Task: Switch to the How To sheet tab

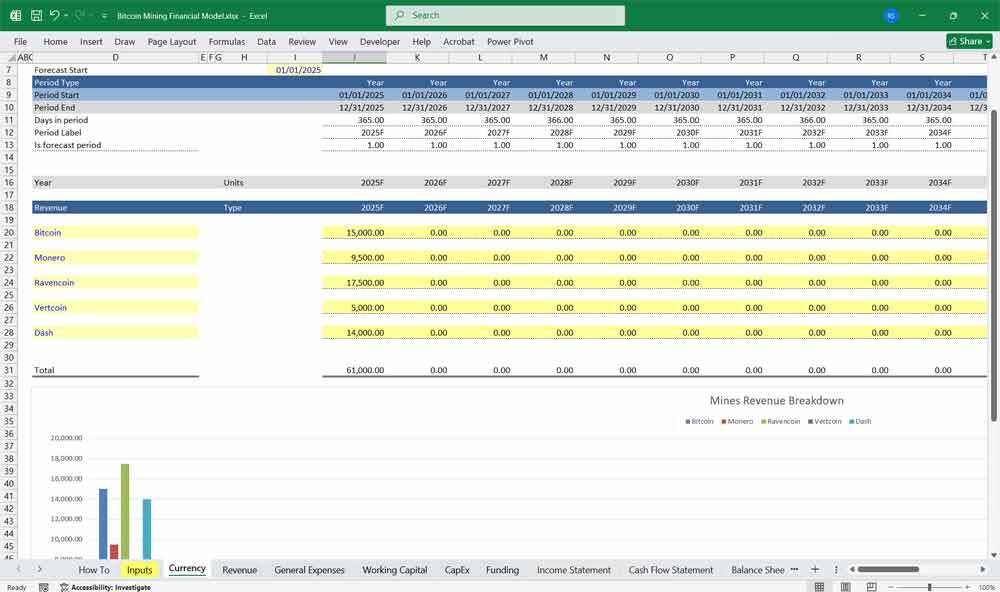Action: pyautogui.click(x=94, y=570)
